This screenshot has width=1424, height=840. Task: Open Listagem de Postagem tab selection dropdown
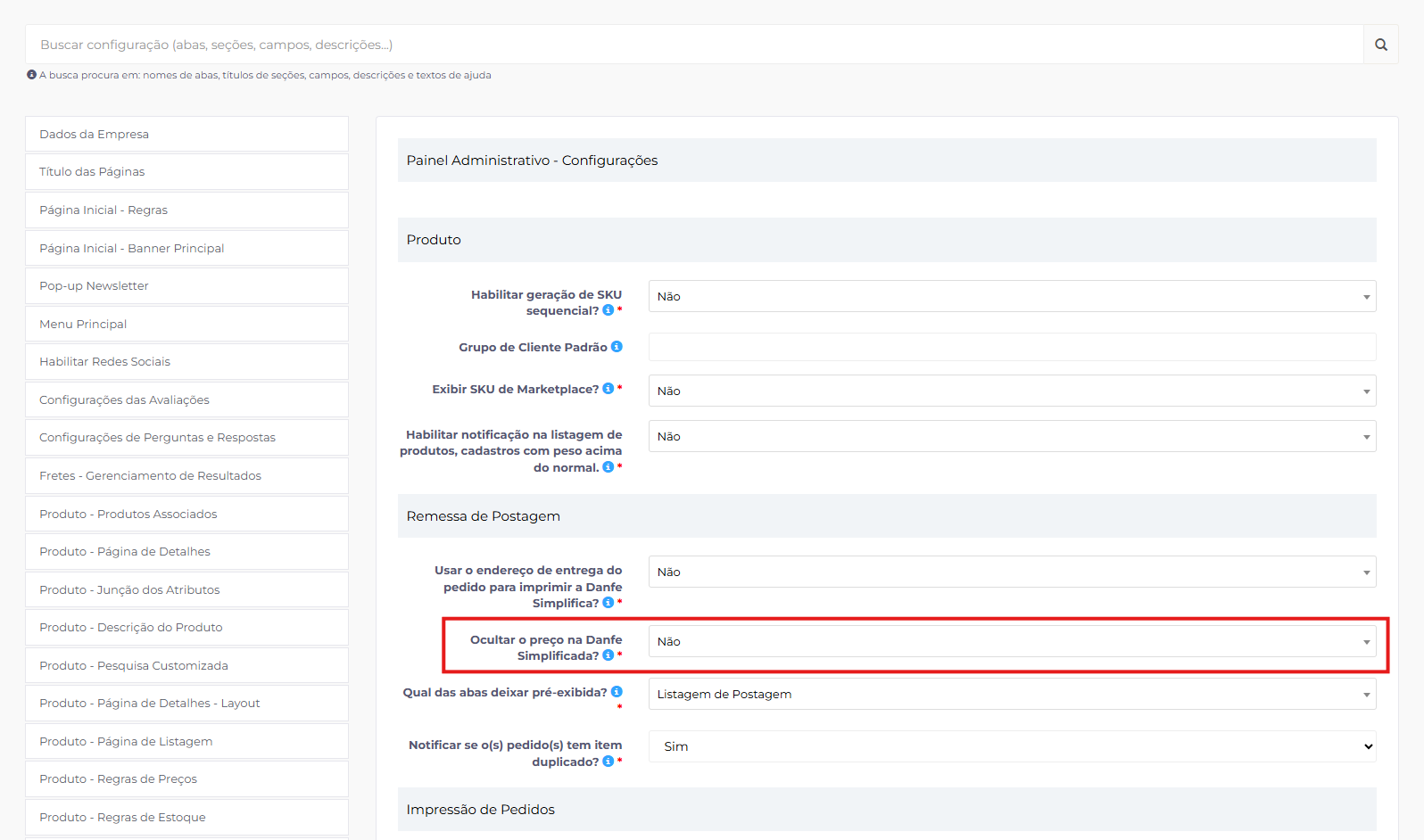point(1011,695)
